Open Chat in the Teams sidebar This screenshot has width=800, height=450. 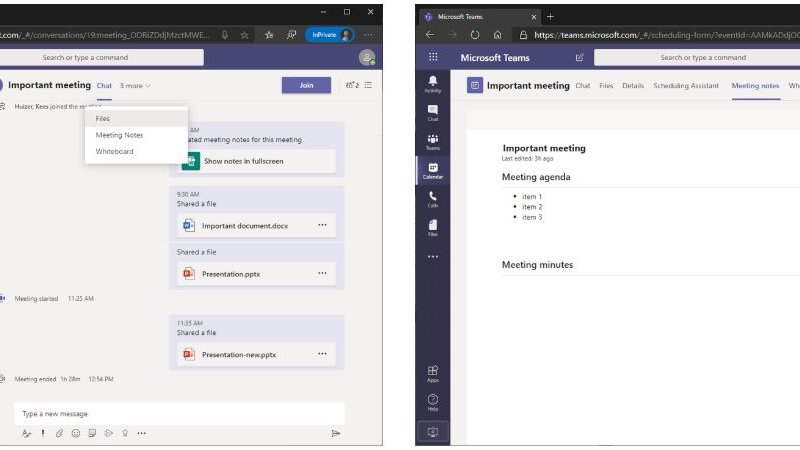[433, 113]
